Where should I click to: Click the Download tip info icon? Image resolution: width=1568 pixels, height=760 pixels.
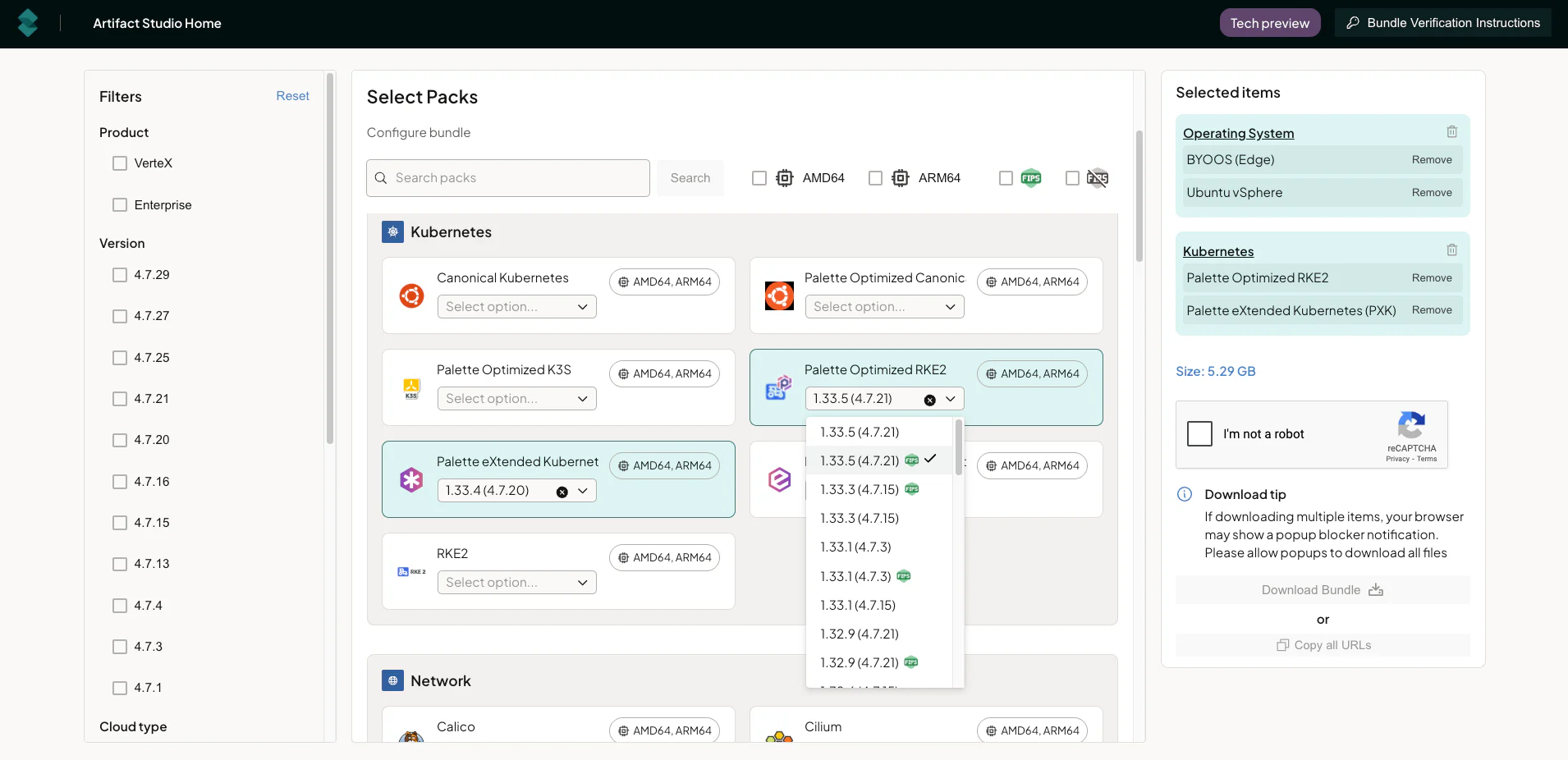[x=1185, y=494]
